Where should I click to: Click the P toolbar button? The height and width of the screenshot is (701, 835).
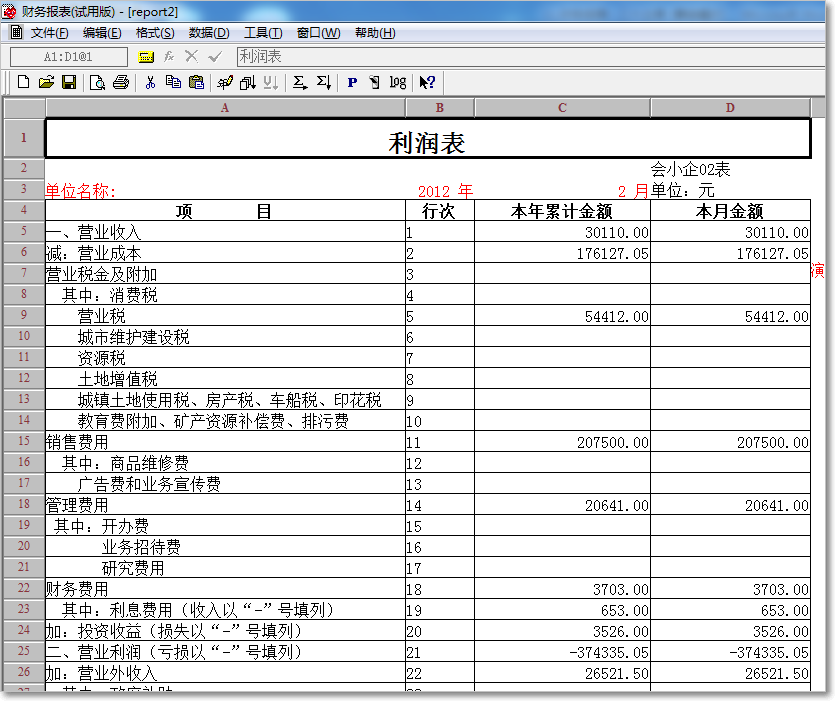(350, 82)
